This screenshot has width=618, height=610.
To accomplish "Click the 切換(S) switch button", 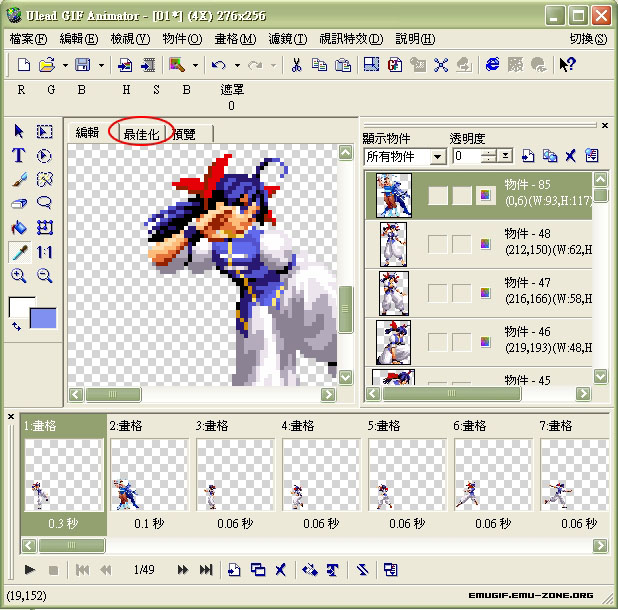I will 588,39.
